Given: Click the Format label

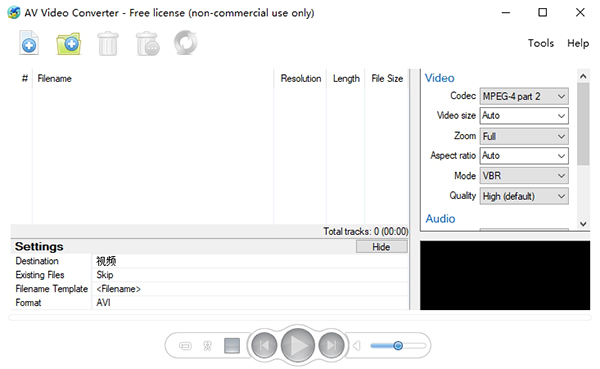Looking at the screenshot, I should coord(28,302).
